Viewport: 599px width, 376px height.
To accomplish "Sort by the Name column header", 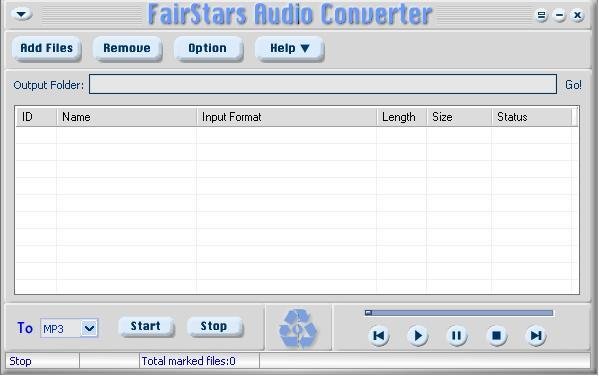I will (126, 117).
